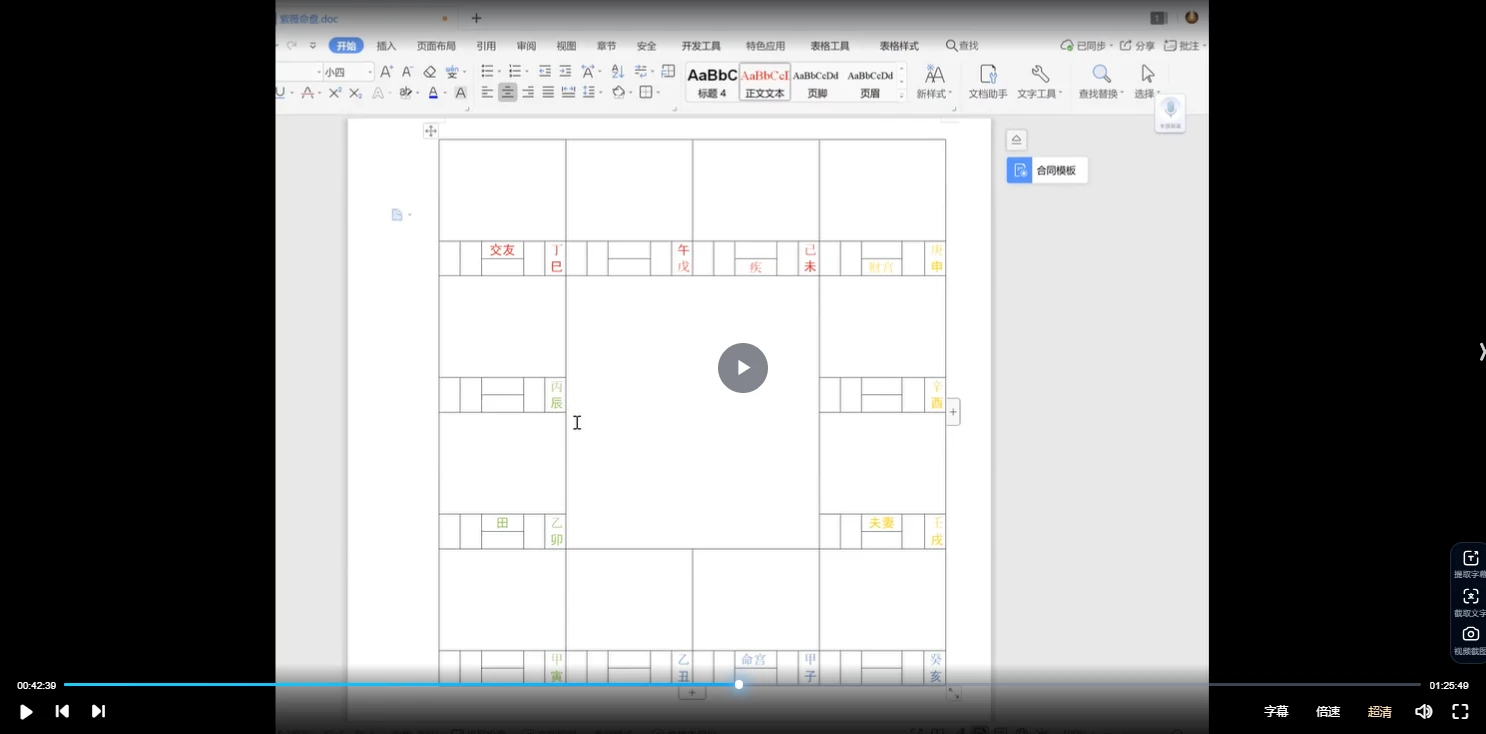This screenshot has height=734, width=1486.
Task: Clear formatting with eraser icon
Action: coord(429,72)
